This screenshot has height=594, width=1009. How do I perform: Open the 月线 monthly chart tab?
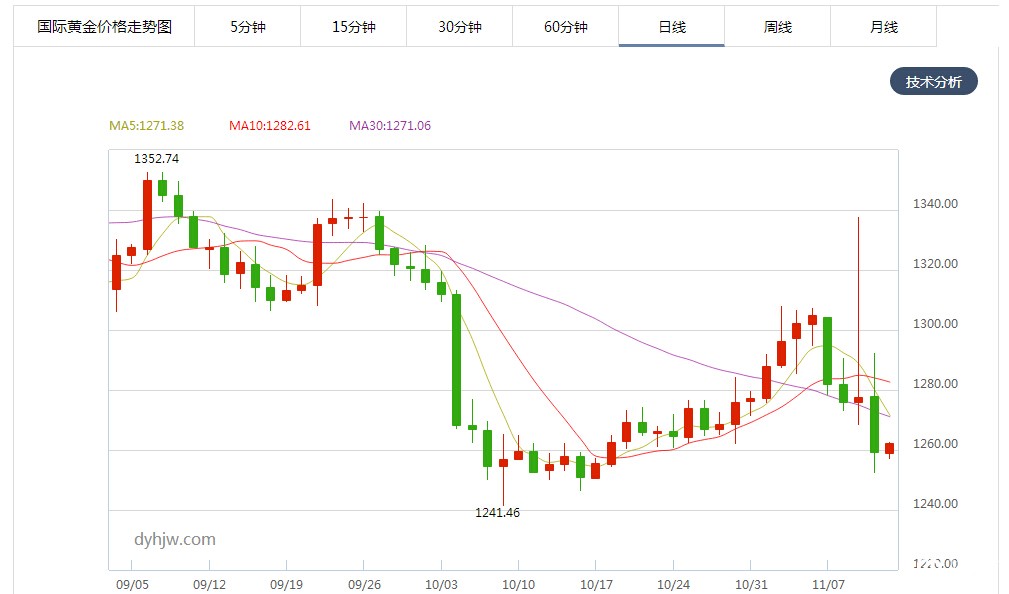(883, 27)
